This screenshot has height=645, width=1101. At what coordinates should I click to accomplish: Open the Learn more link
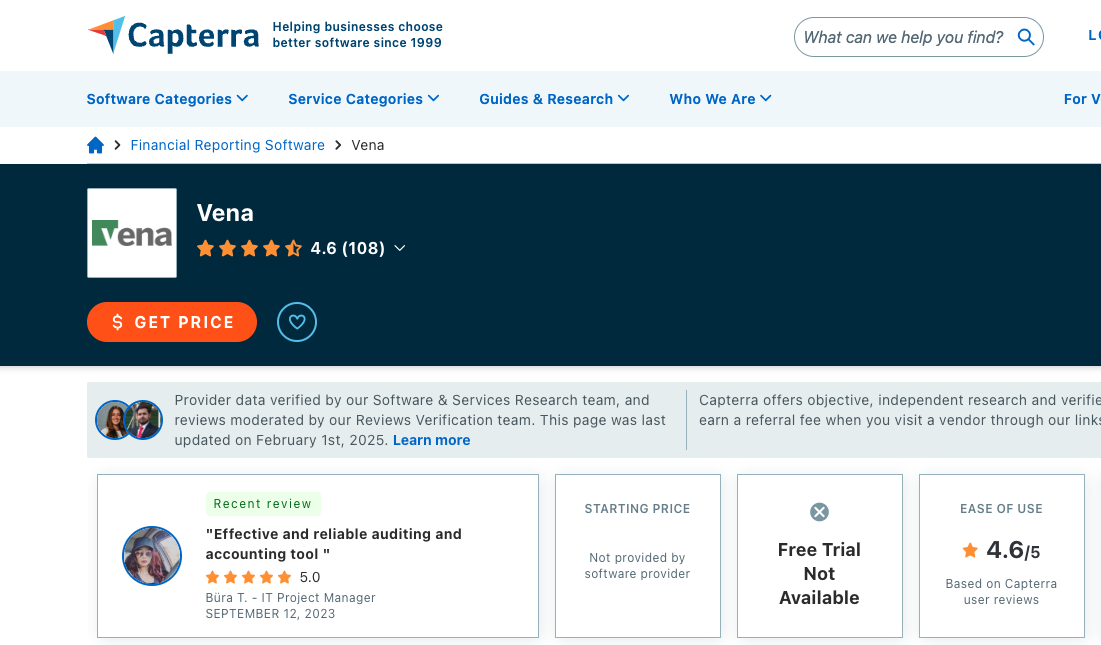[x=431, y=440]
